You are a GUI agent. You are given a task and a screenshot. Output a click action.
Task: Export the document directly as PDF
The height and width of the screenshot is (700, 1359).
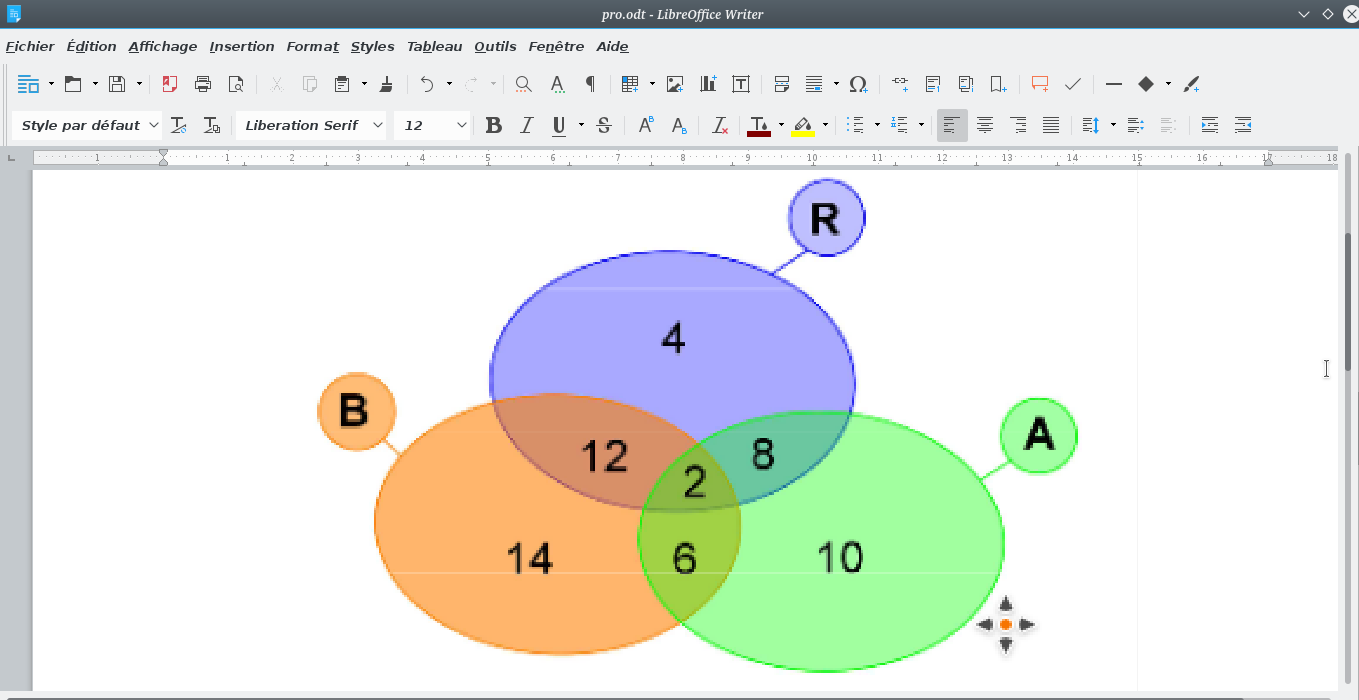(x=170, y=84)
